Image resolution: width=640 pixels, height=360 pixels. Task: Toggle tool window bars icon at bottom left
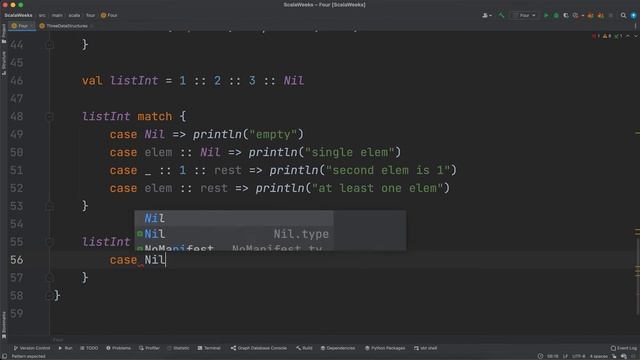click(x=4, y=356)
